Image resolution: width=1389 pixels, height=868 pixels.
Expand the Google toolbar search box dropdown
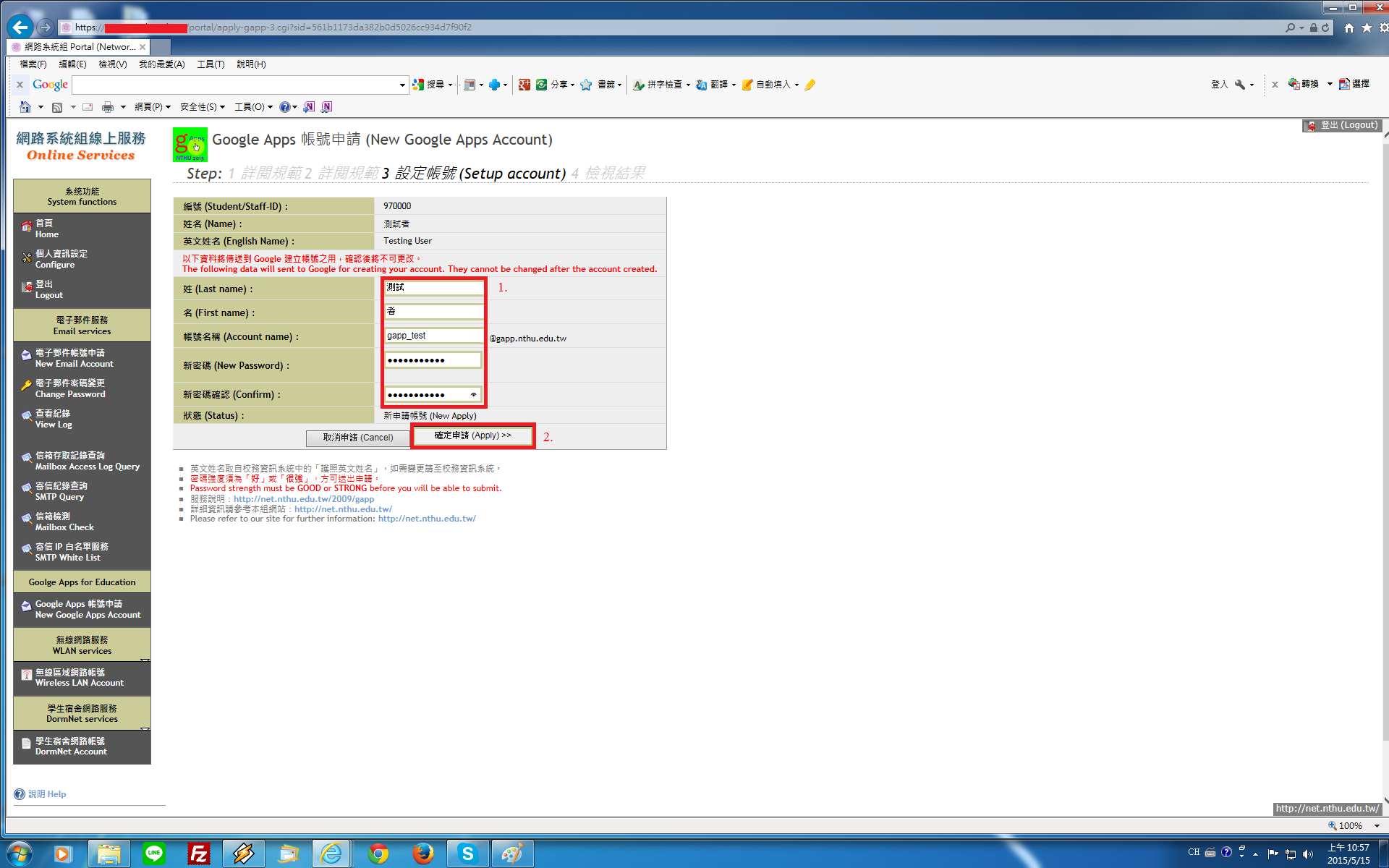[402, 85]
